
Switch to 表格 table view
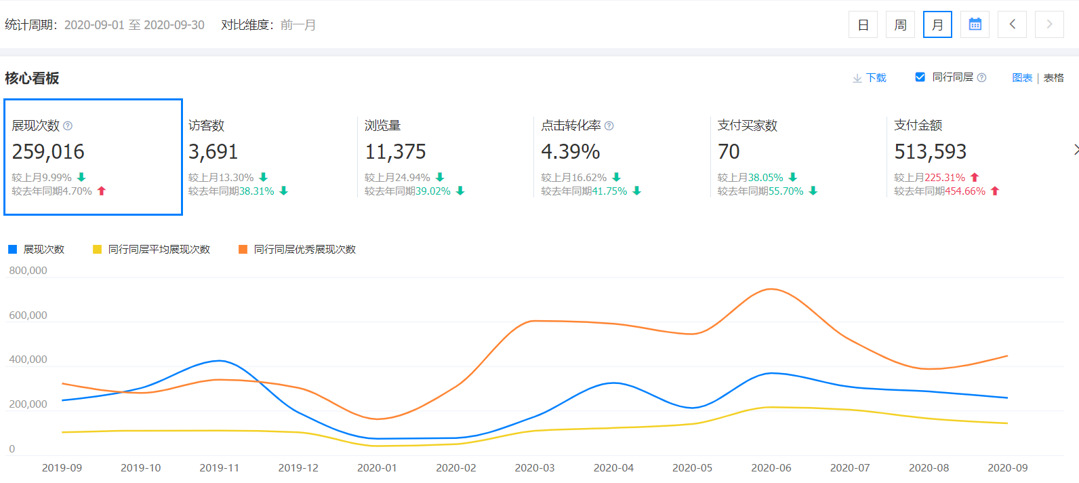pos(1054,78)
